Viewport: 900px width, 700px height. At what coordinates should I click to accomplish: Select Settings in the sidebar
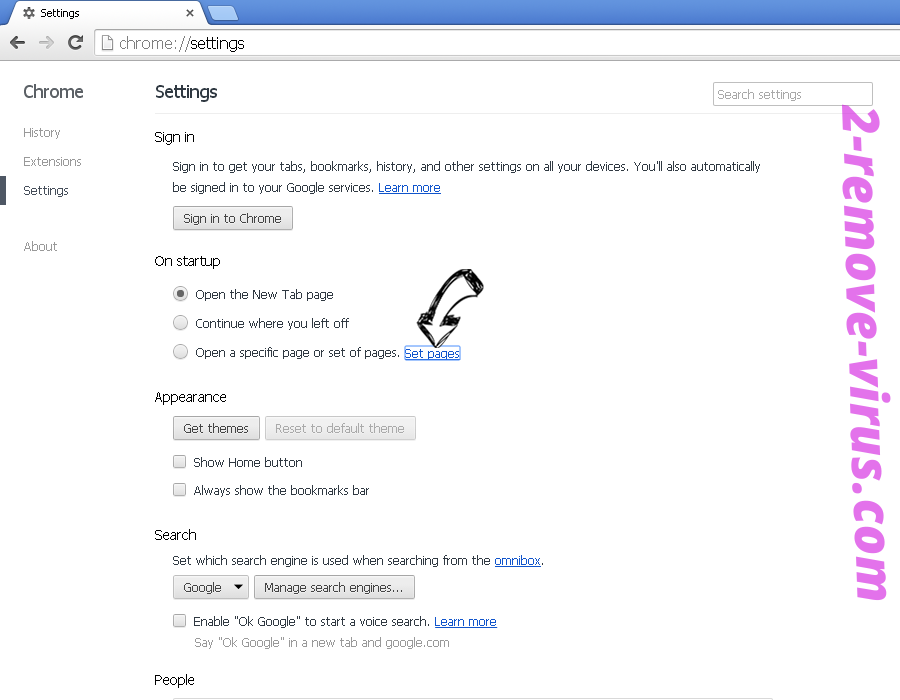pyautogui.click(x=46, y=190)
